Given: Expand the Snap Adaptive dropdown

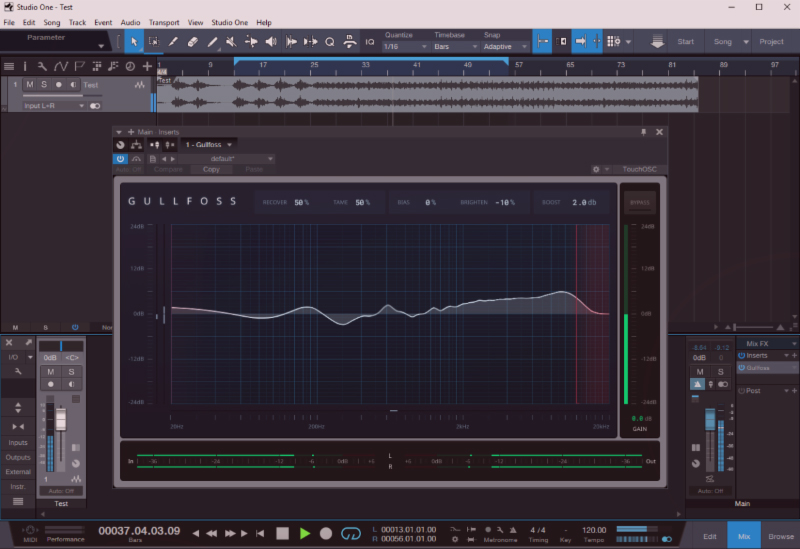Looking at the screenshot, I should [x=503, y=47].
